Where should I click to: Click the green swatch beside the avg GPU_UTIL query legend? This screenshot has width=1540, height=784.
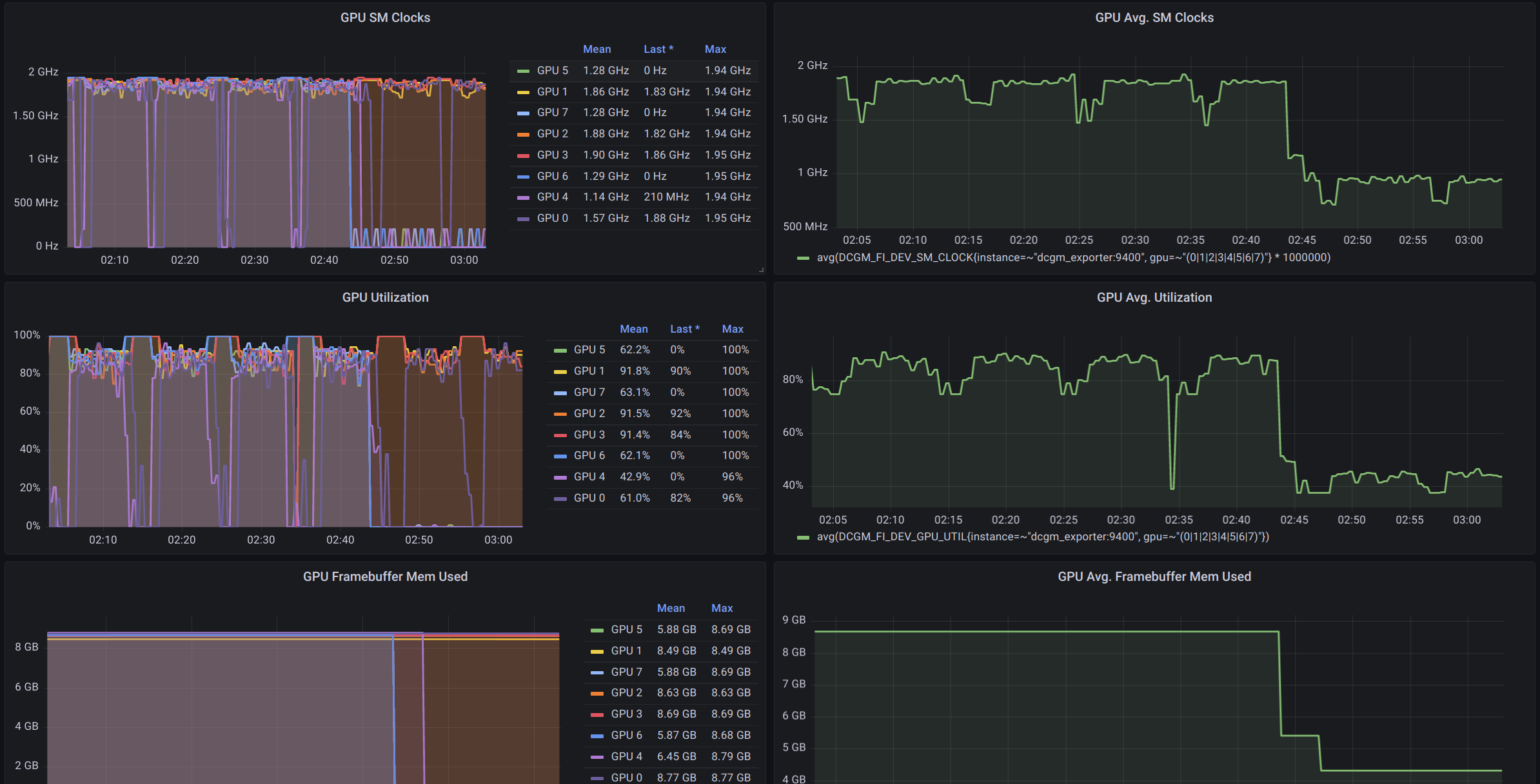(x=803, y=537)
